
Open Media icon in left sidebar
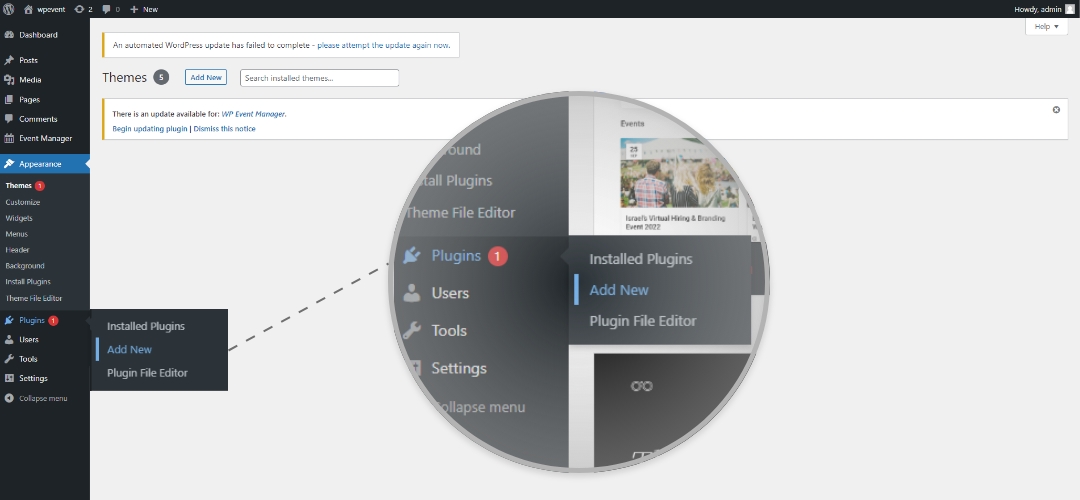(9, 80)
